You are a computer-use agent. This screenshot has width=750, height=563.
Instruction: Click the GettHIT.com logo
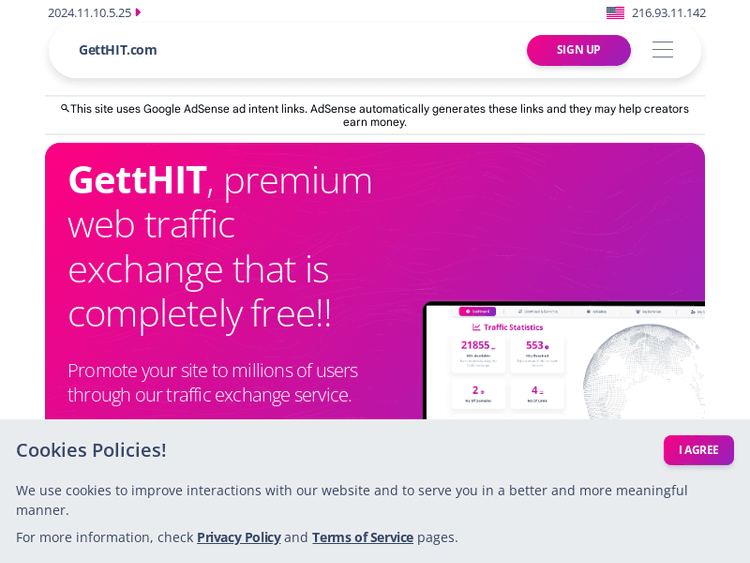(x=118, y=50)
